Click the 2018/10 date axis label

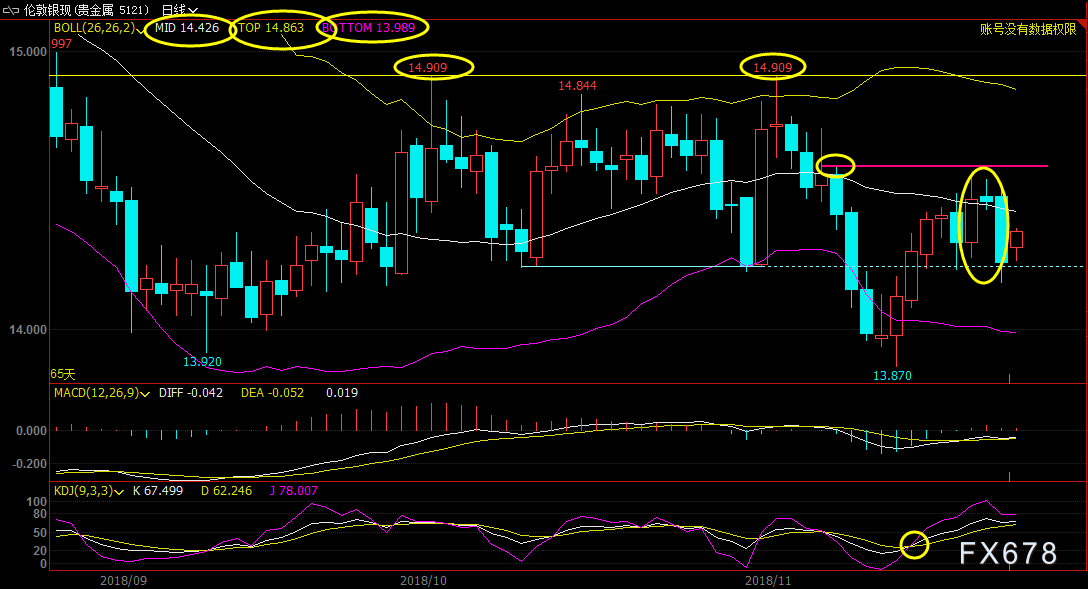point(423,580)
